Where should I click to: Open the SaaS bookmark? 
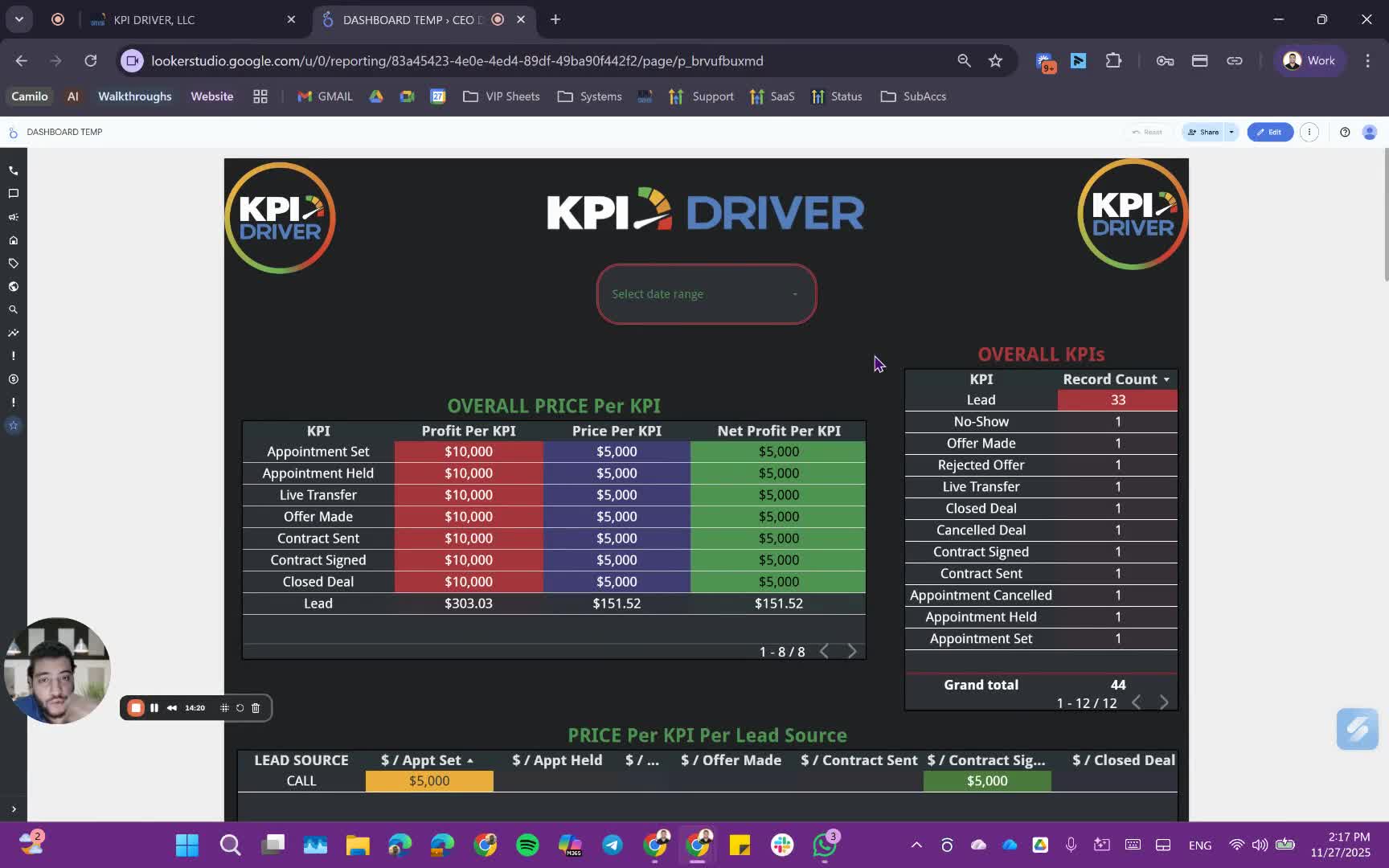[772, 96]
